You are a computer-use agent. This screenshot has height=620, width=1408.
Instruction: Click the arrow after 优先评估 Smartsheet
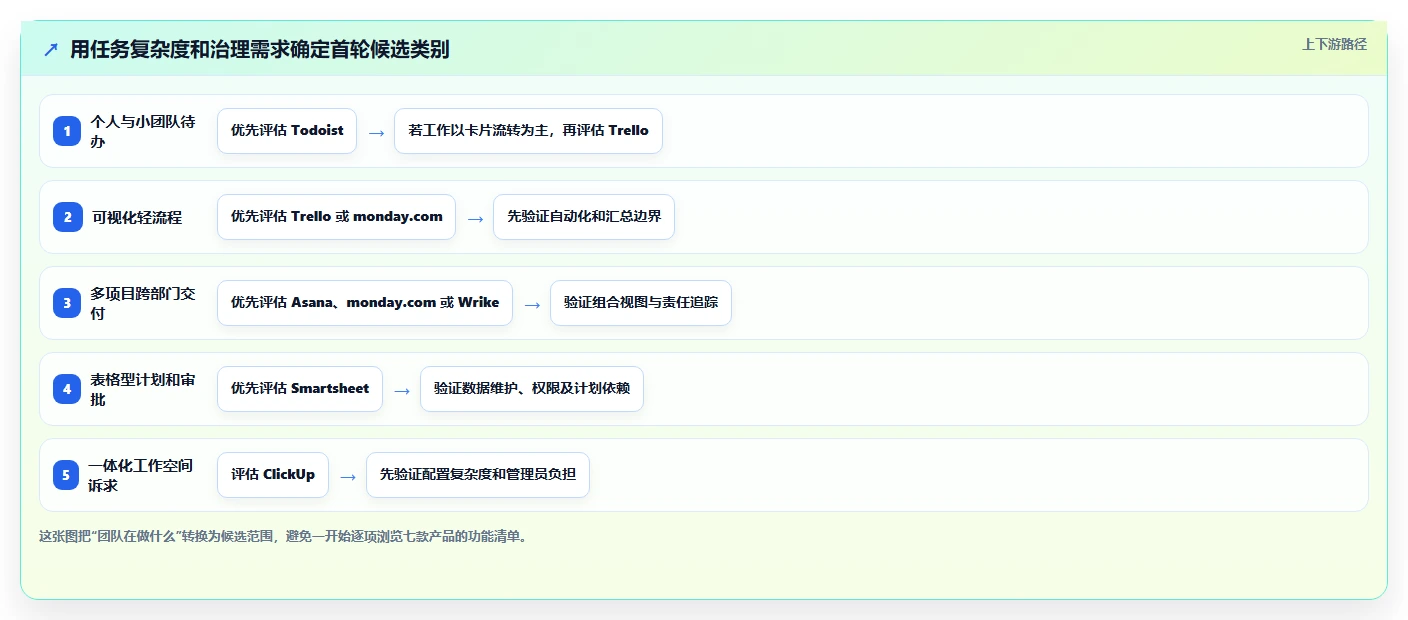[x=402, y=390]
